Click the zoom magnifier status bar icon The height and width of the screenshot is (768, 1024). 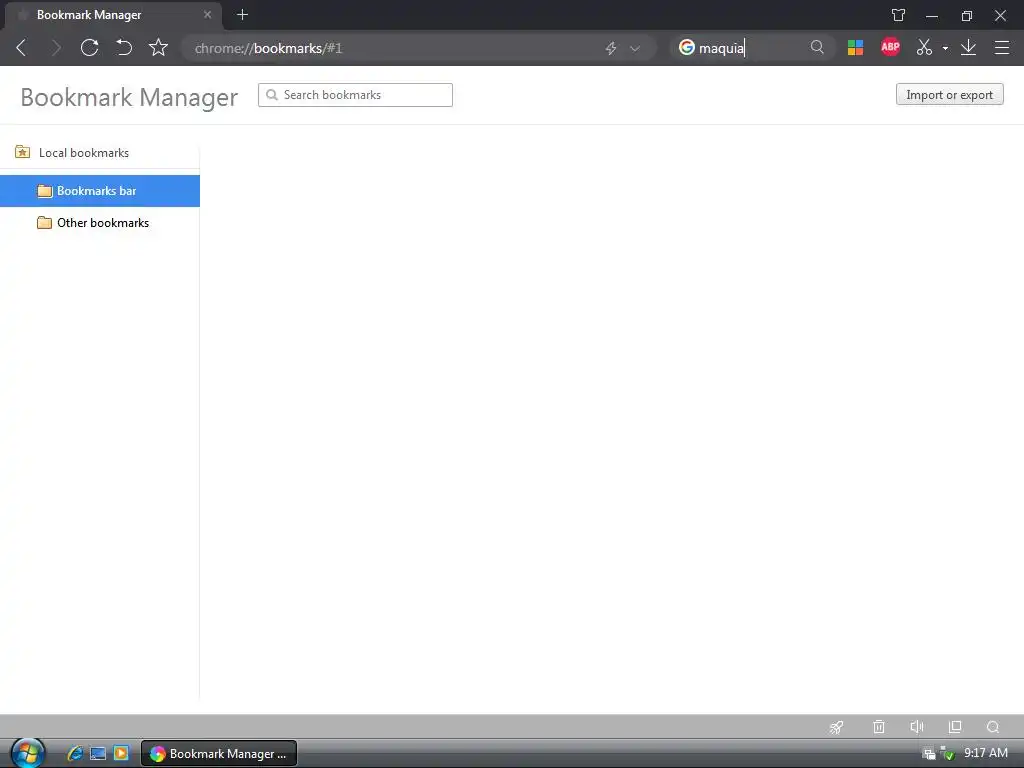coord(993,727)
